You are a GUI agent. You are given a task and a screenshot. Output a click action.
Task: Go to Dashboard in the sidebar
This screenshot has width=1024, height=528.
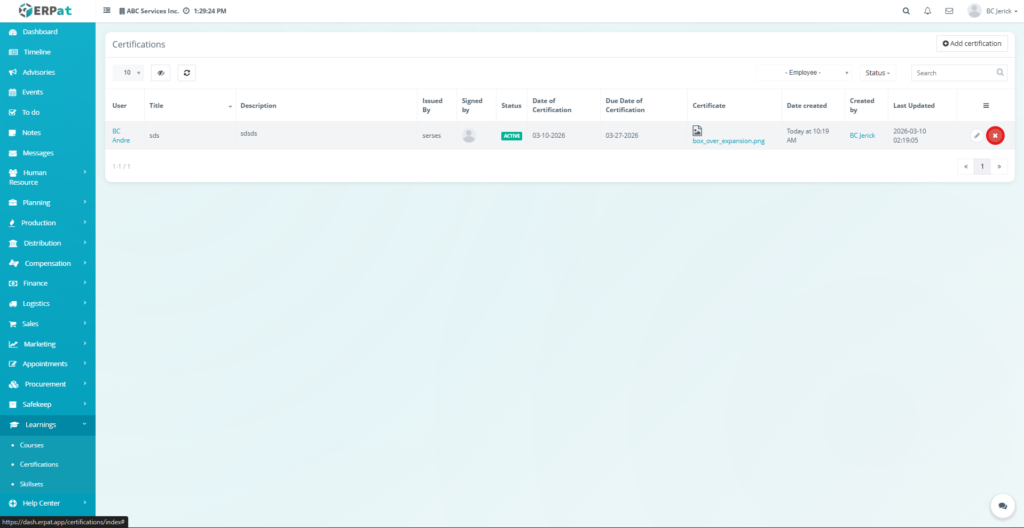click(x=40, y=32)
